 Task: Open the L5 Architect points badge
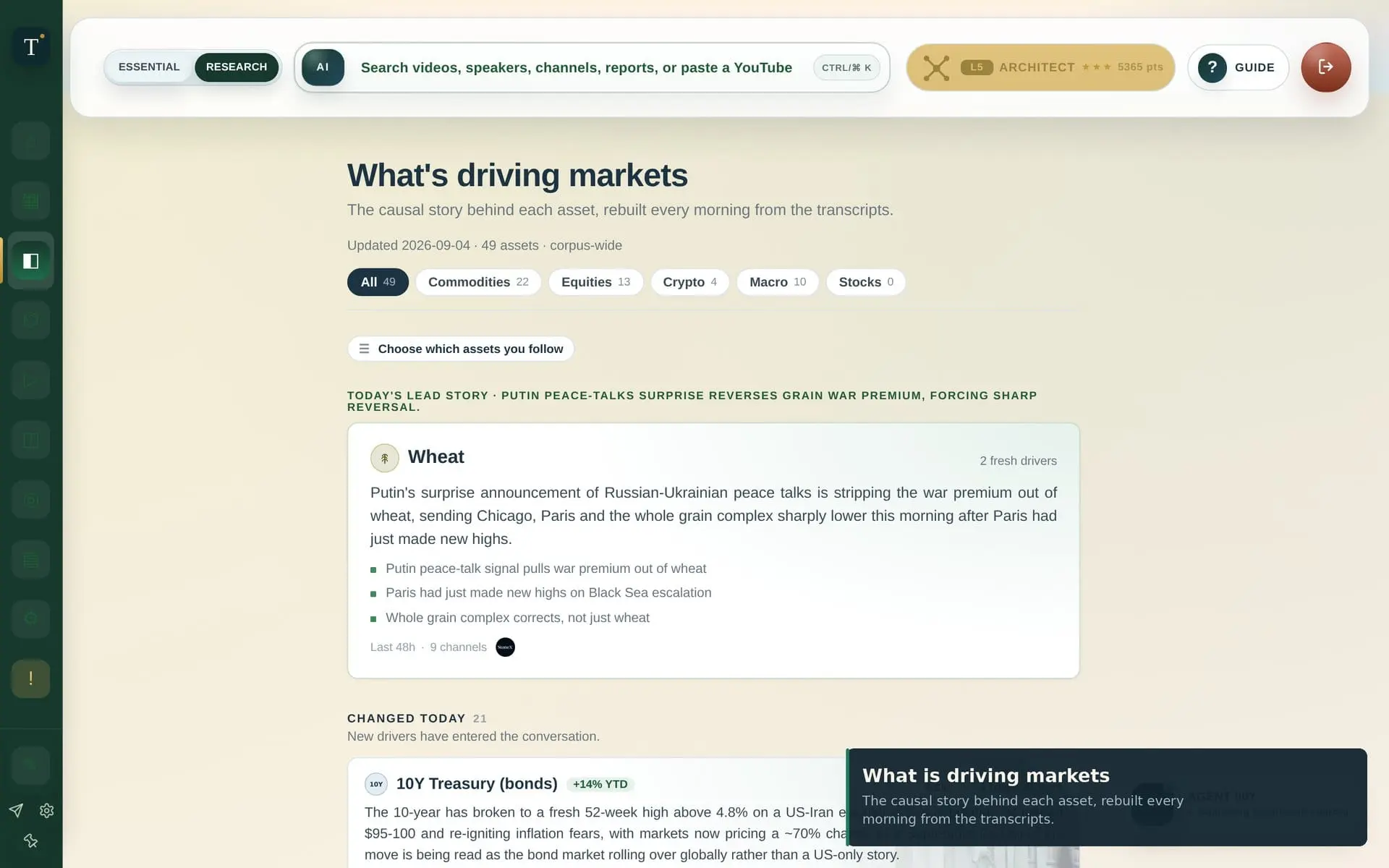[1040, 67]
